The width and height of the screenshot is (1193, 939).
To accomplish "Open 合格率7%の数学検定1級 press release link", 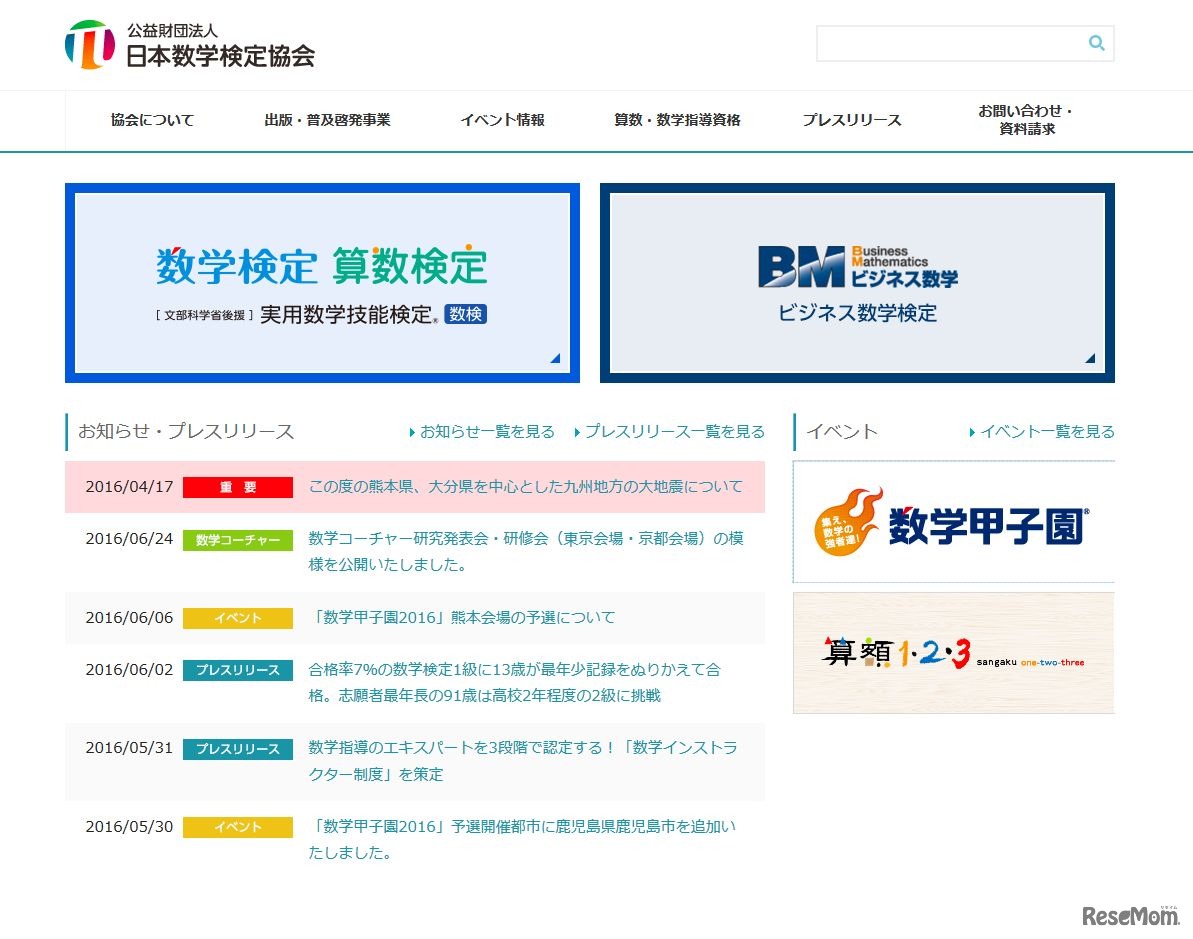I will point(514,683).
